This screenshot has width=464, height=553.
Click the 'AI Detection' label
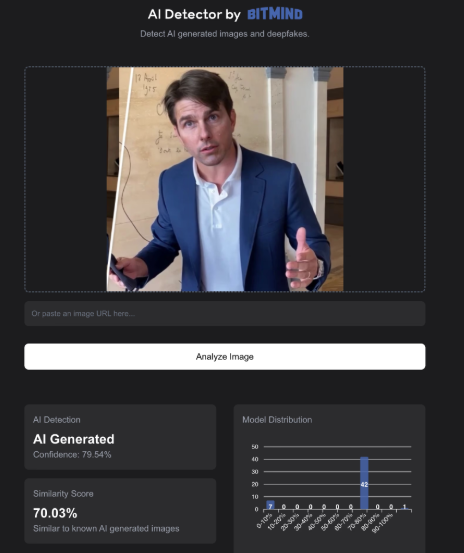tap(57, 420)
